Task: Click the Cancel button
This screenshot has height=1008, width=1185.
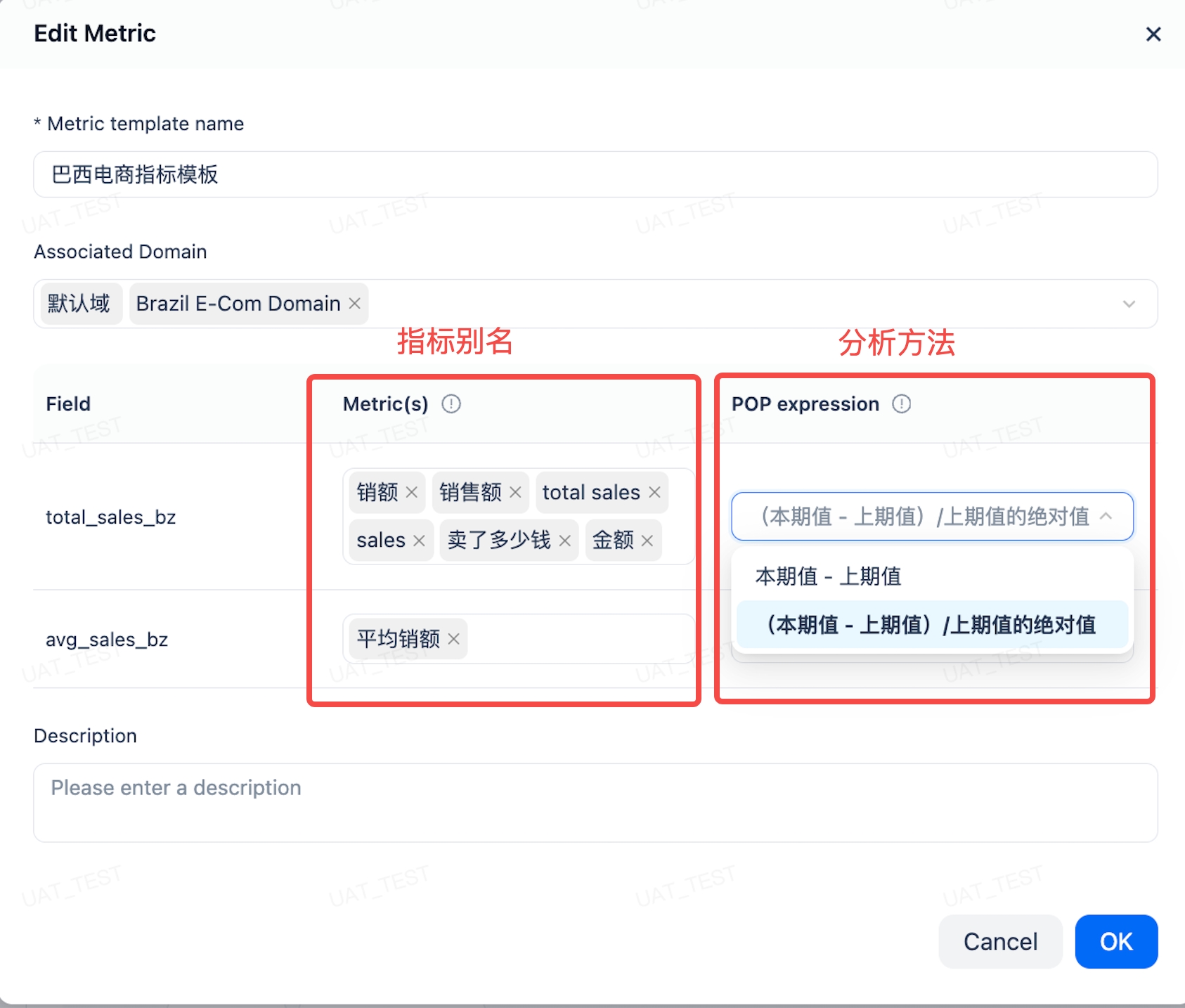Action: (x=999, y=941)
